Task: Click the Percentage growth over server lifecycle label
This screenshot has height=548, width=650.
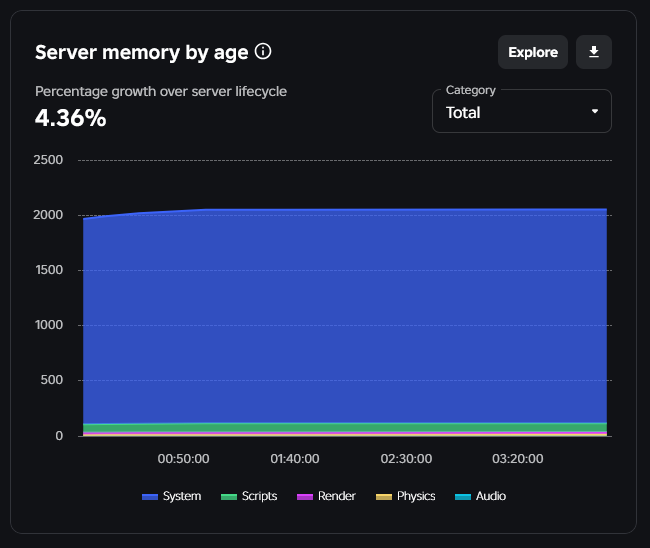Action: coord(161,91)
